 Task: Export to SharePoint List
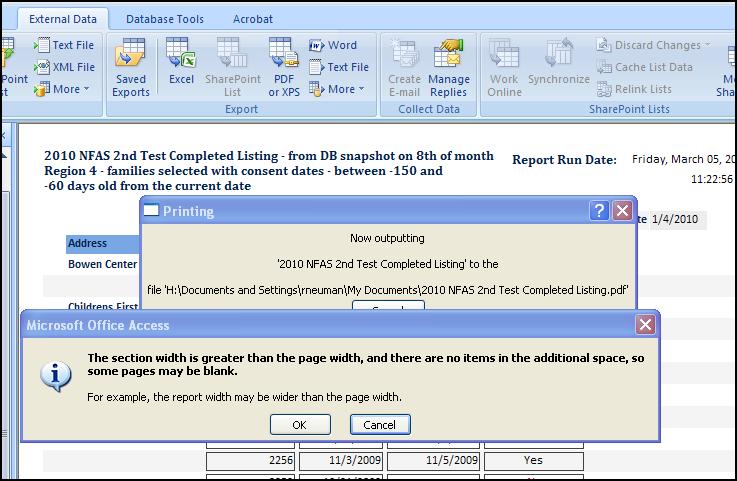pyautogui.click(x=232, y=68)
